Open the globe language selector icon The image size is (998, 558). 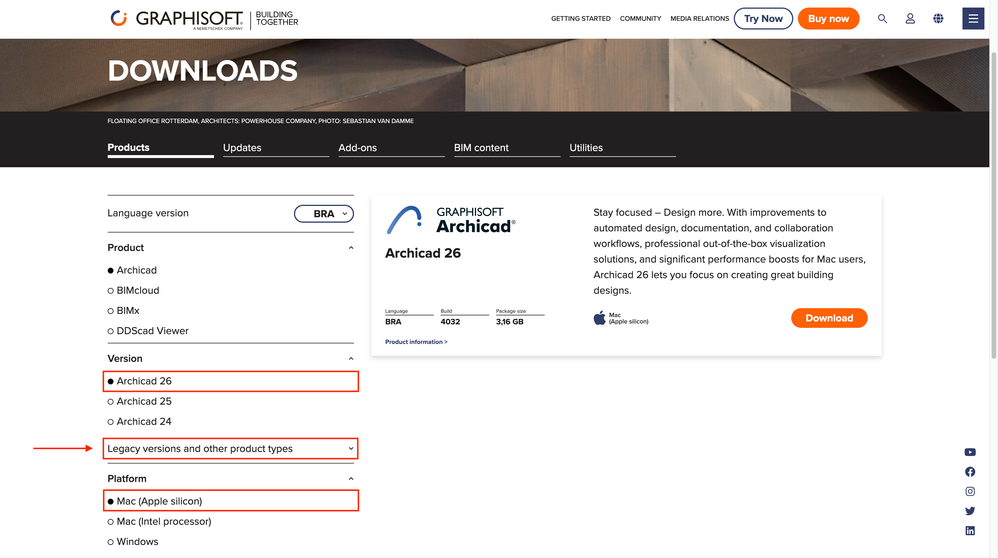pyautogui.click(x=938, y=18)
